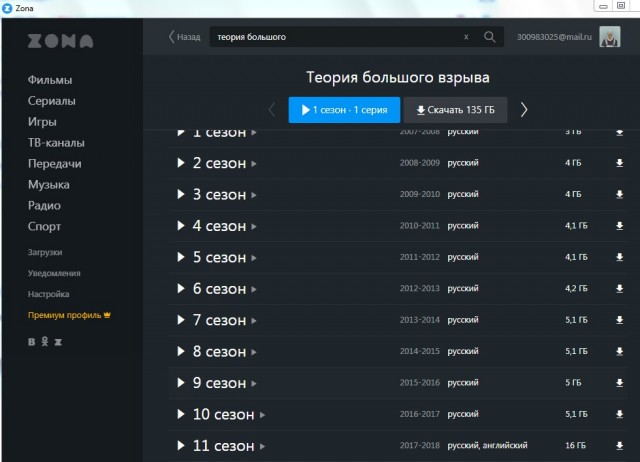Image resolution: width=640 pixels, height=462 pixels.
Task: Play season 3 via its play triangle
Action: coord(181,194)
